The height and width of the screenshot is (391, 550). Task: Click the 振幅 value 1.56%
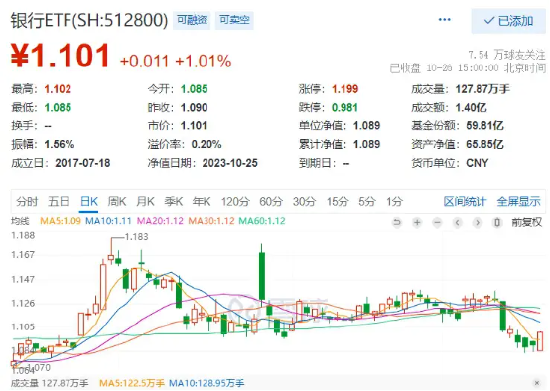(59, 144)
